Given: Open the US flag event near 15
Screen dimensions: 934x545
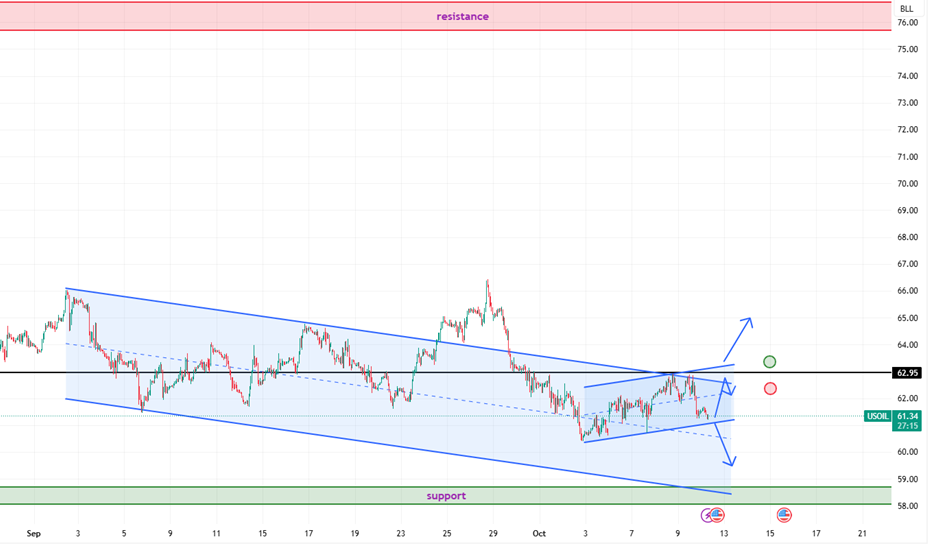Looking at the screenshot, I should 783,515.
